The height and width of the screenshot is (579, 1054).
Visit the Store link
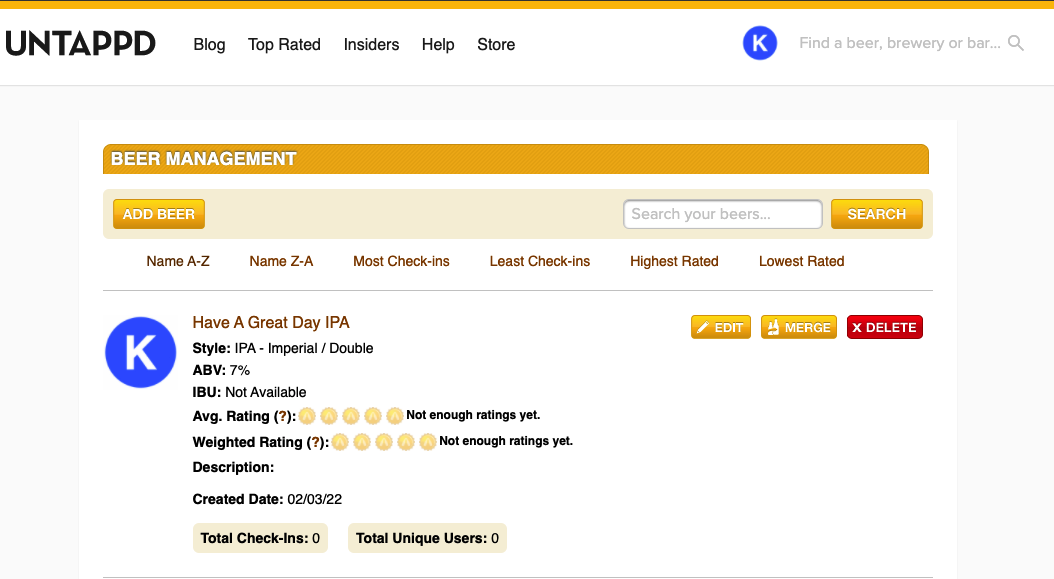pyautogui.click(x=496, y=45)
